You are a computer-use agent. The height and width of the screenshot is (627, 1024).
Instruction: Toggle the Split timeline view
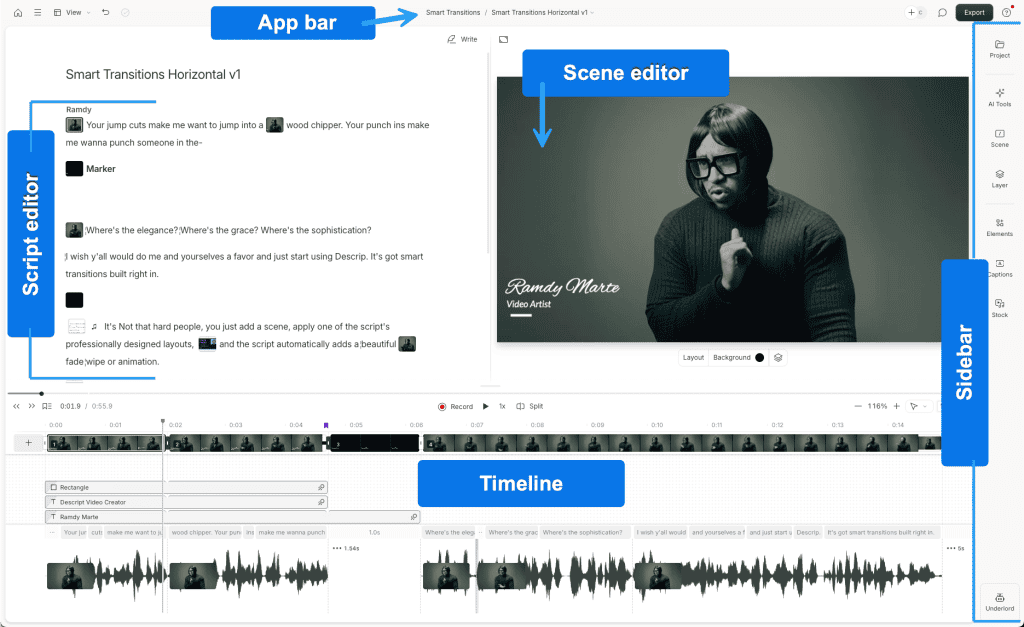(x=530, y=407)
